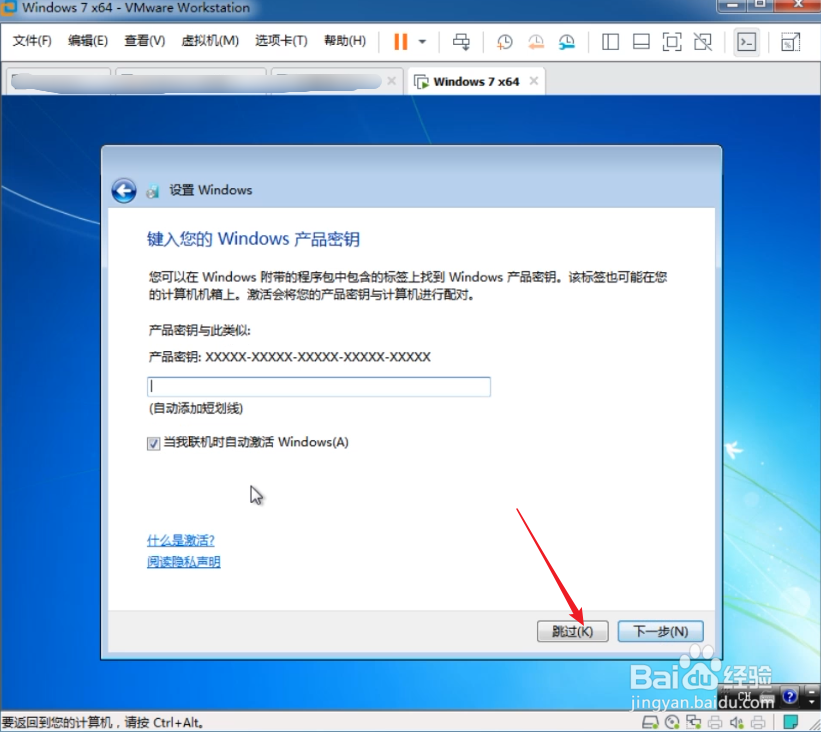Click the 跳过(K) skip button
821x732 pixels.
[x=572, y=631]
